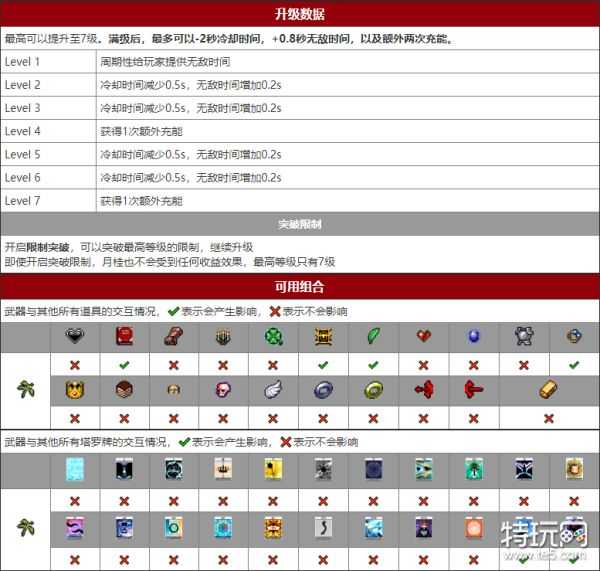600x571 pixels.
Task: Click the white Wings item icon
Action: 270,389
